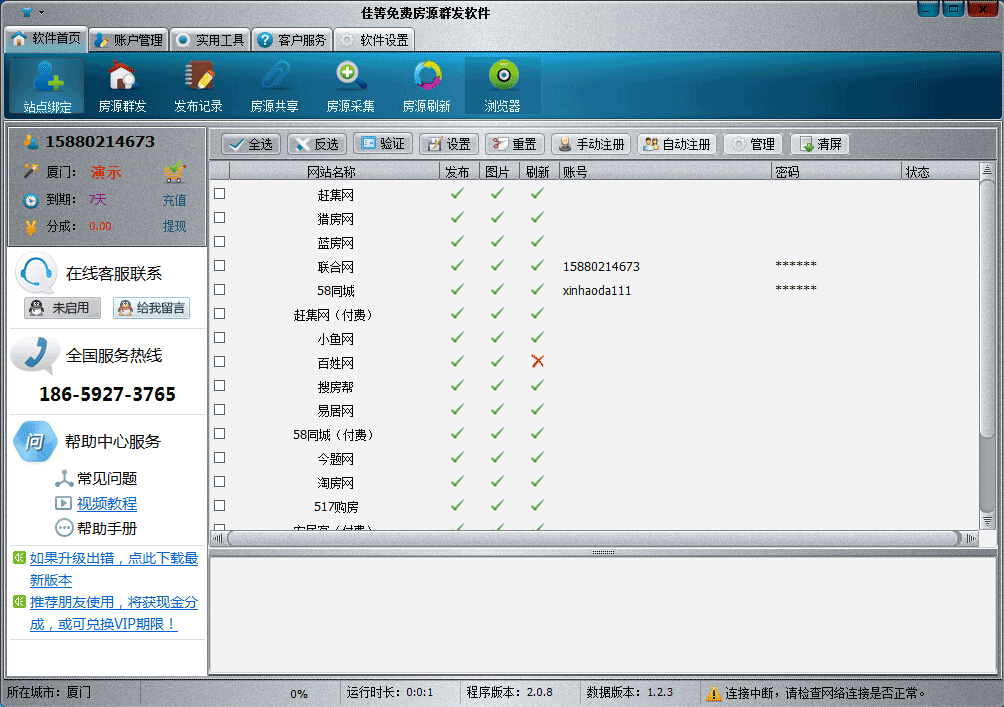The width and height of the screenshot is (1004, 707).
Task: Click the 自动注册 auto register button
Action: (x=676, y=143)
